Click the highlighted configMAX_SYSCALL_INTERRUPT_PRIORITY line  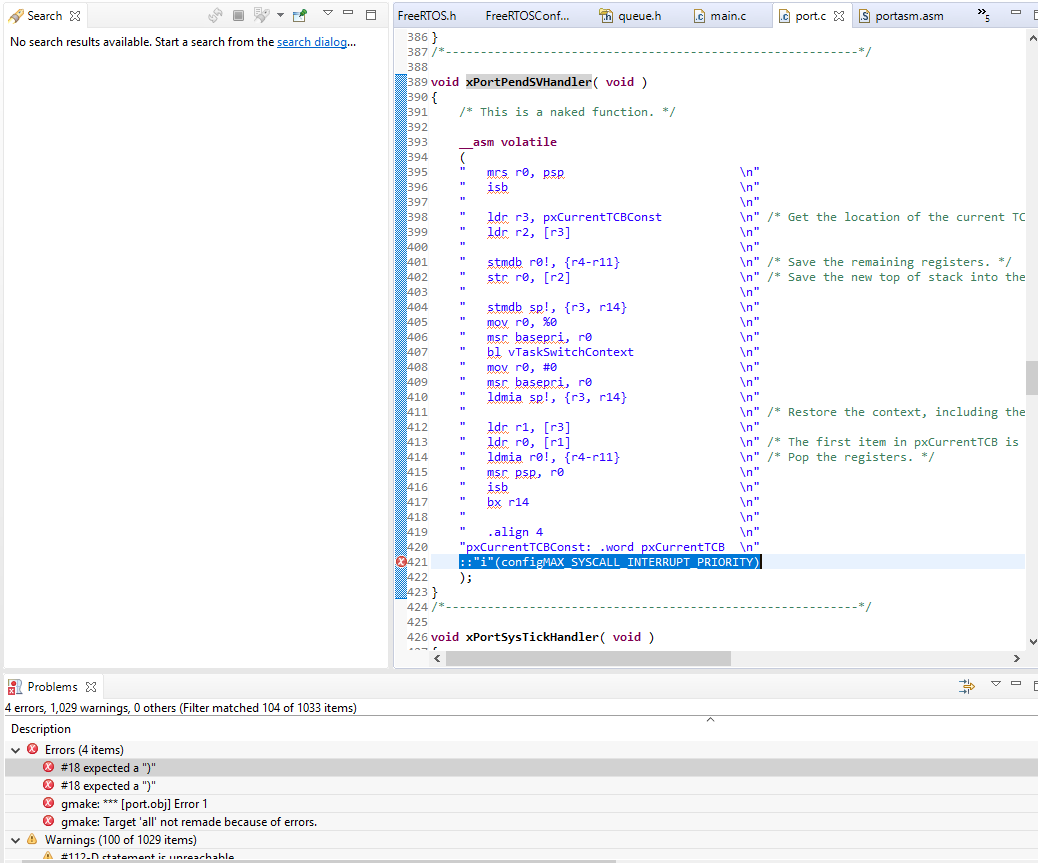click(610, 562)
